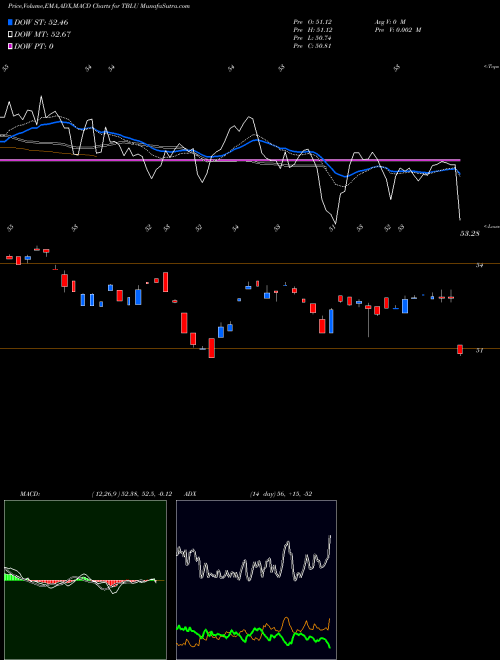Click the ADX (14 day) parameter values

[281, 494]
